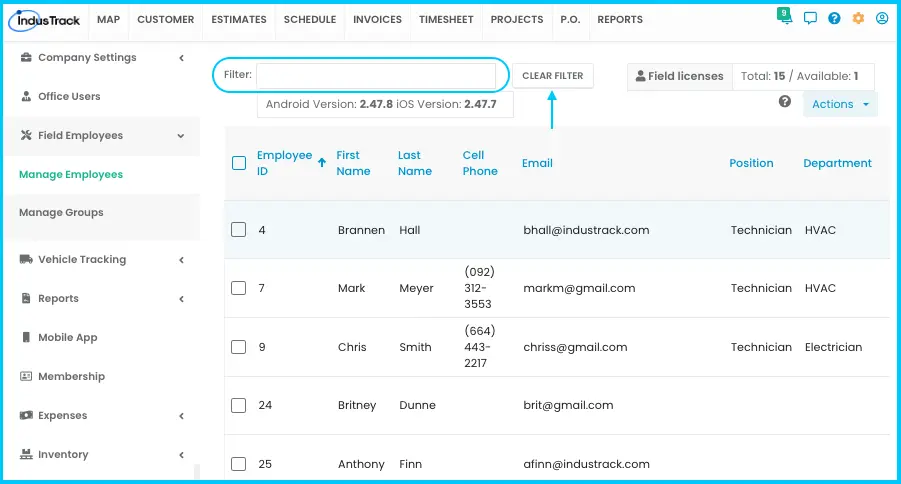Screen dimensions: 901x484
Task: Open the SCHEDULE menu
Action: [x=310, y=20]
